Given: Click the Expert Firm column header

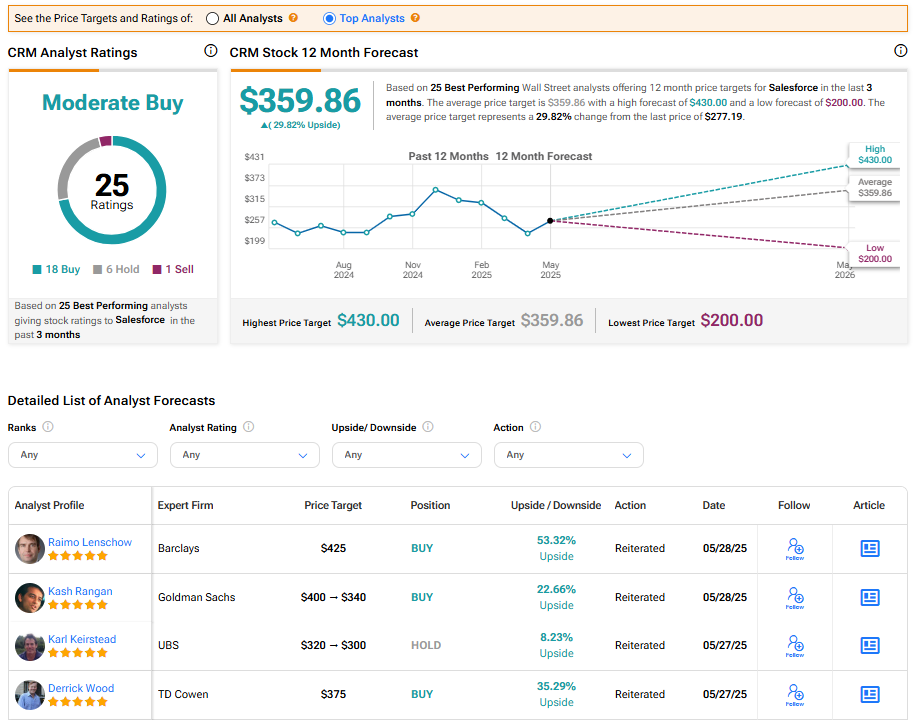Looking at the screenshot, I should [x=185, y=506].
